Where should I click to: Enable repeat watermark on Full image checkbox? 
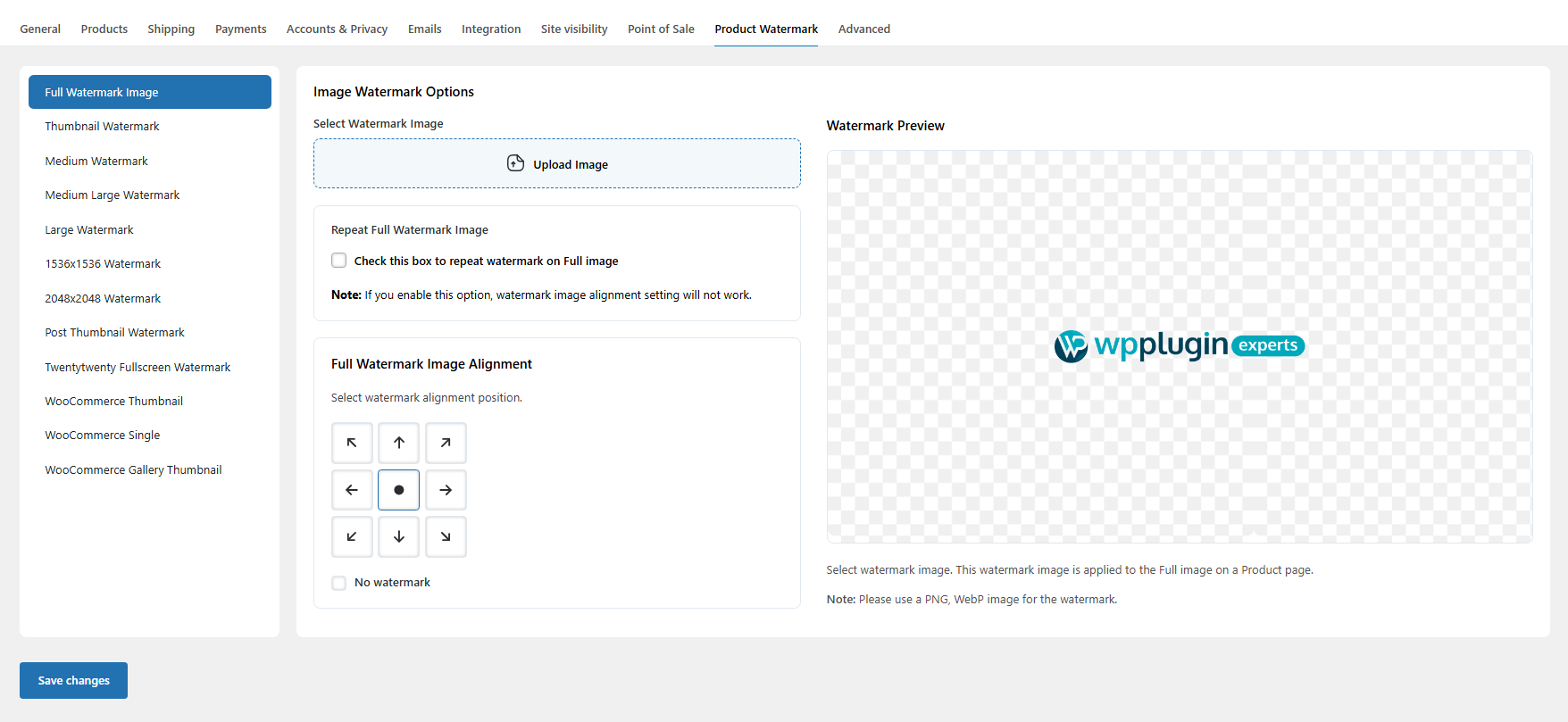[x=338, y=261]
